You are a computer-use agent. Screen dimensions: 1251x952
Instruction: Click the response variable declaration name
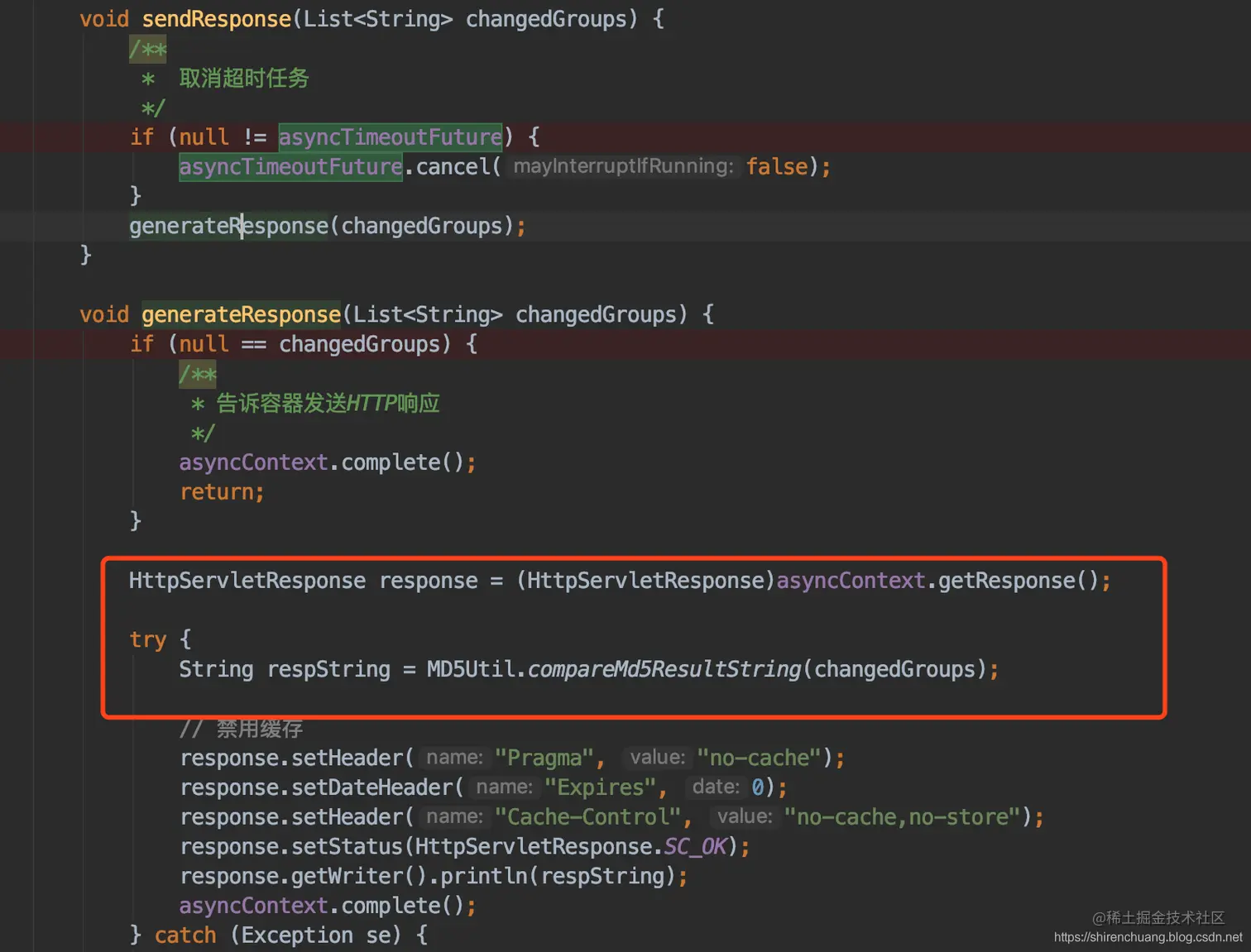point(428,581)
